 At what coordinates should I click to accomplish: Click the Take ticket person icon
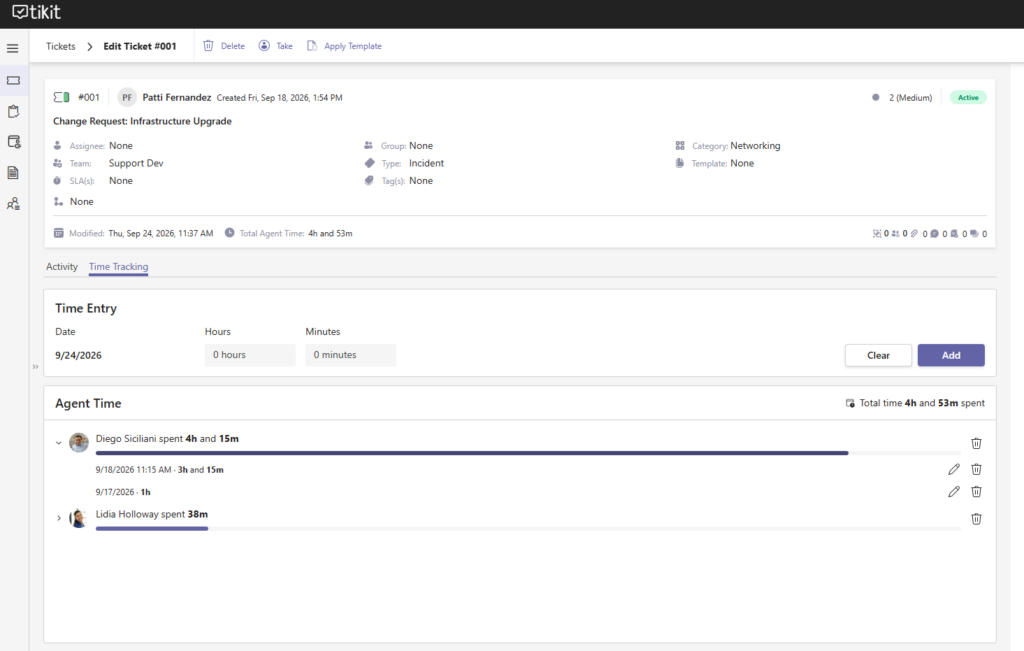[264, 46]
